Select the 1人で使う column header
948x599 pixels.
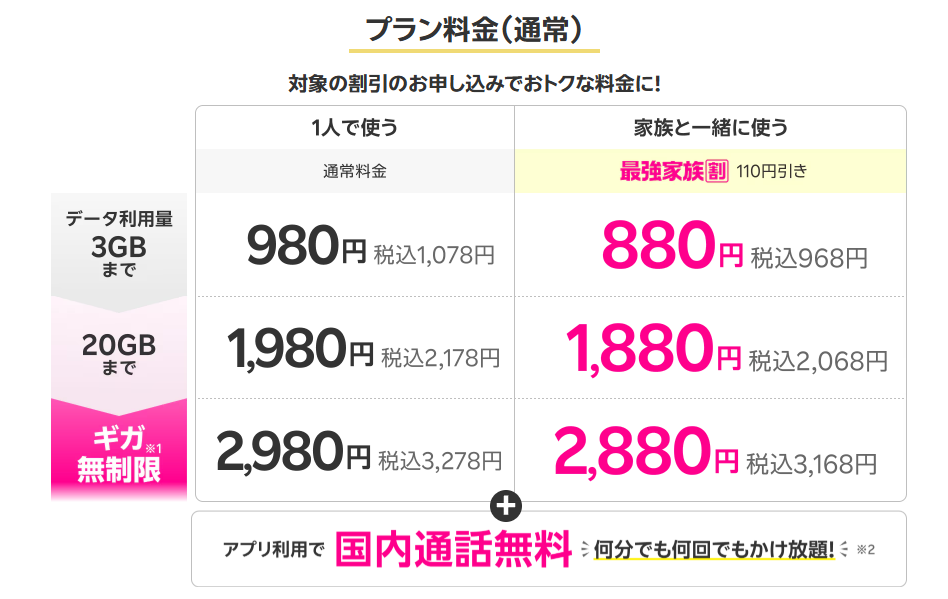(x=354, y=128)
